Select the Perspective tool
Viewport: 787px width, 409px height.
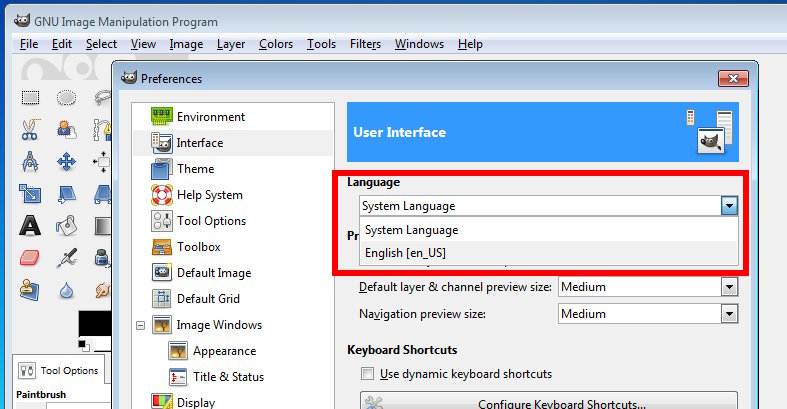103,194
